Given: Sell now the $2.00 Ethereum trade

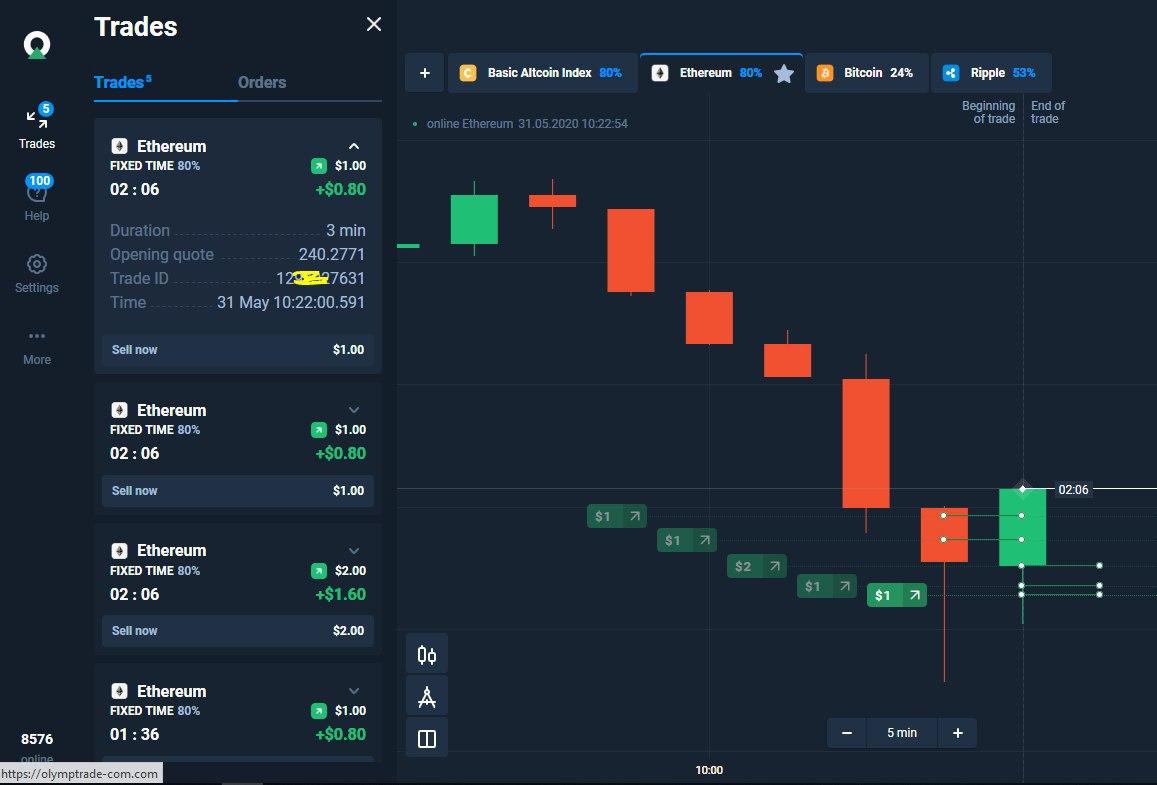Looking at the screenshot, I should (238, 631).
